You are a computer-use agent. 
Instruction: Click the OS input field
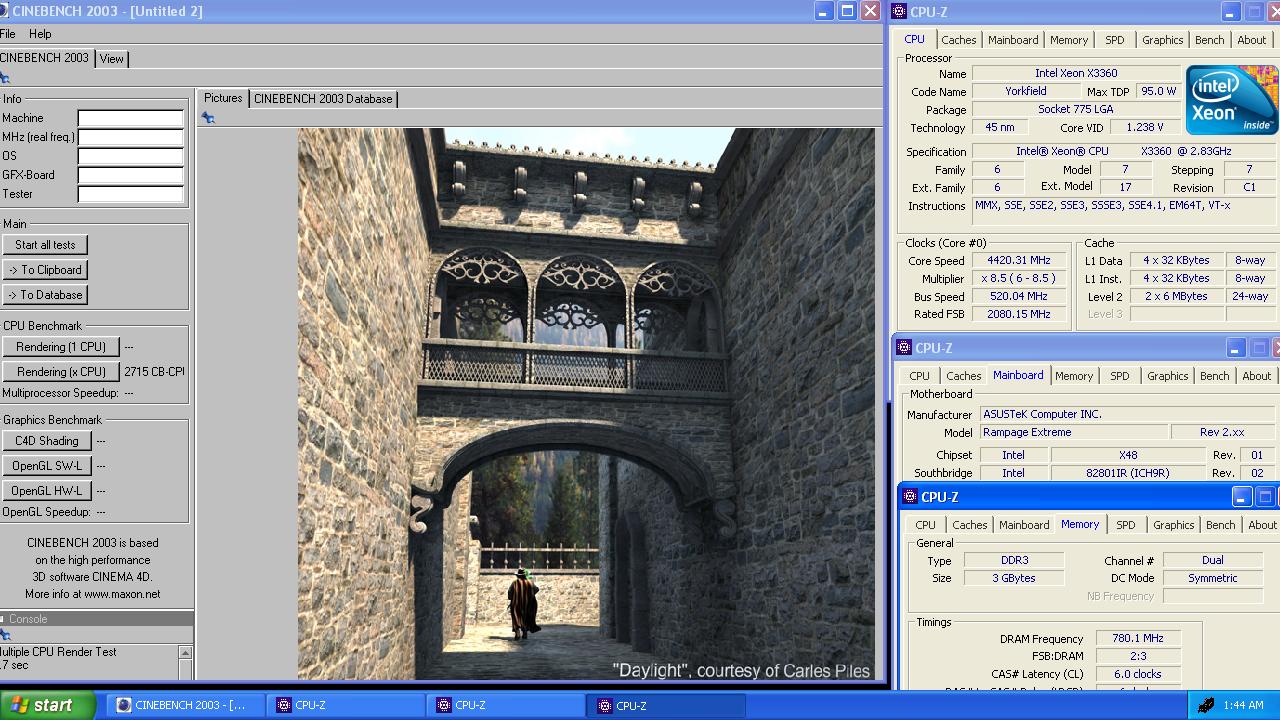pos(131,156)
